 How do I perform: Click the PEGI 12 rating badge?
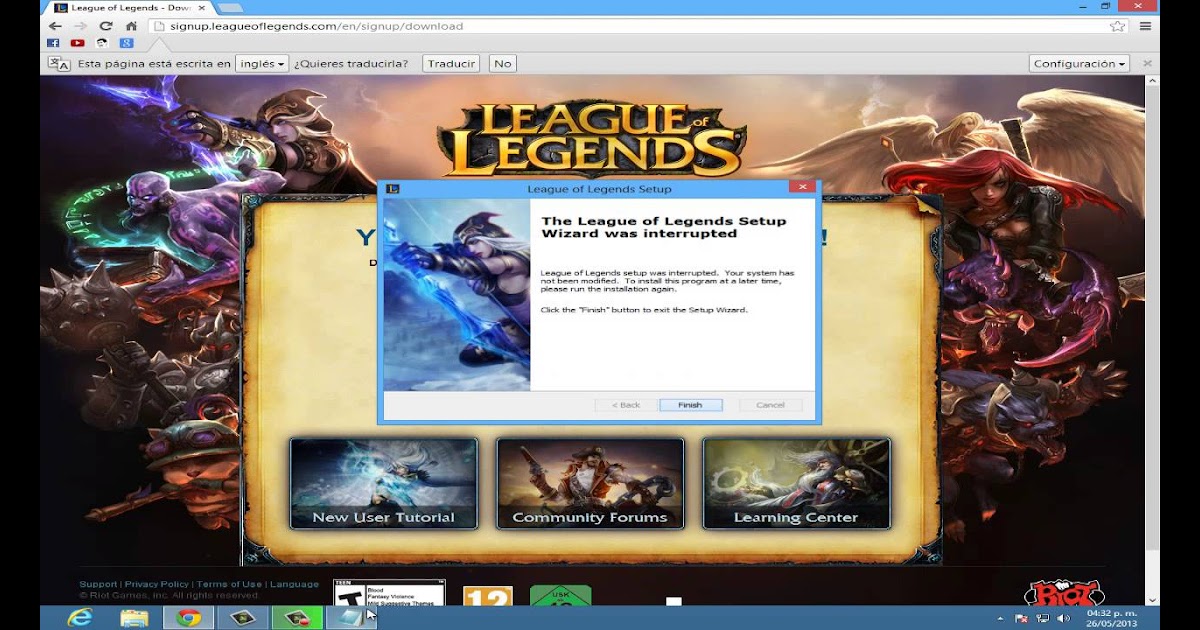pos(488,595)
